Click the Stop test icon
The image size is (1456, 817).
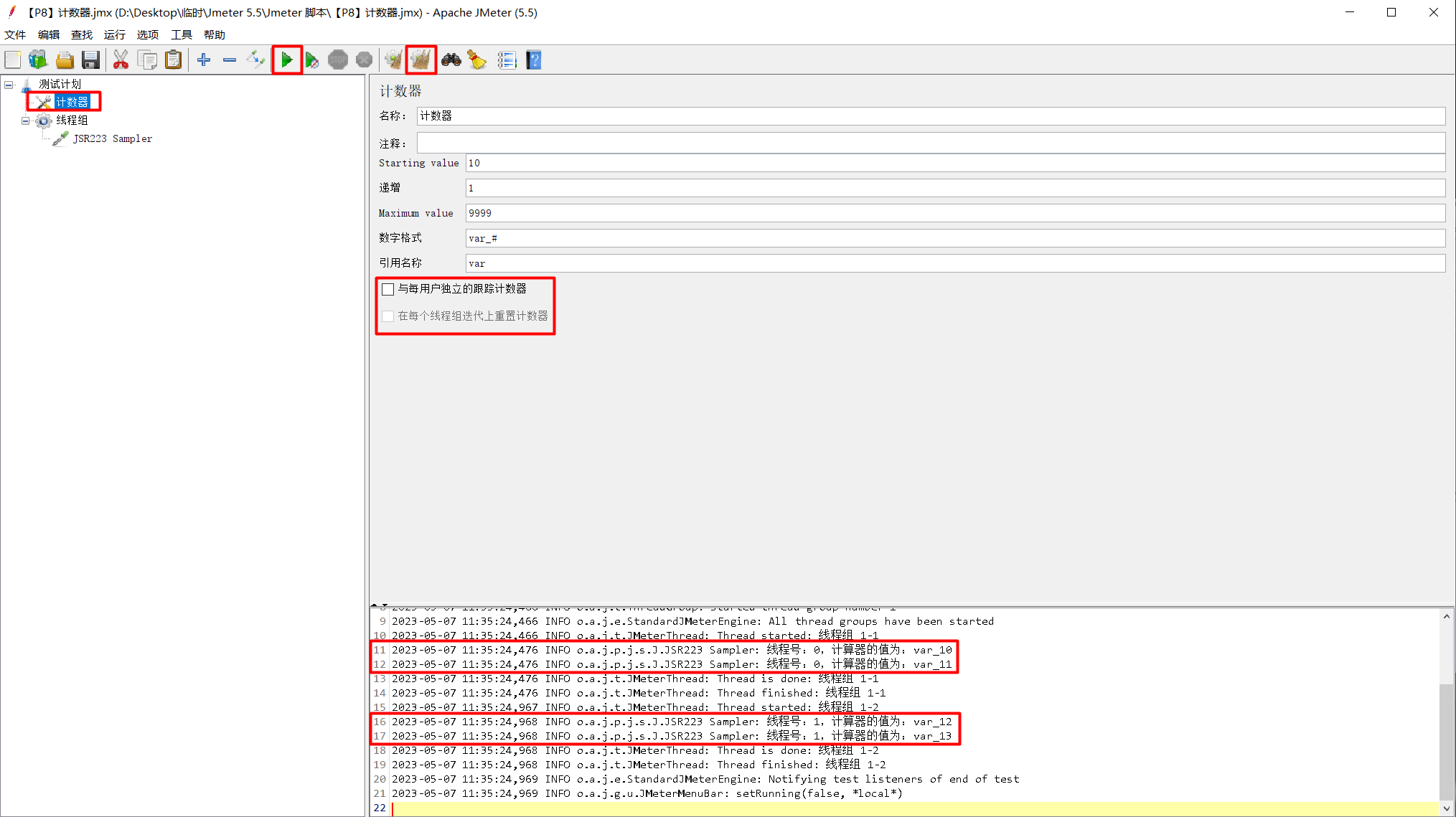click(x=338, y=60)
